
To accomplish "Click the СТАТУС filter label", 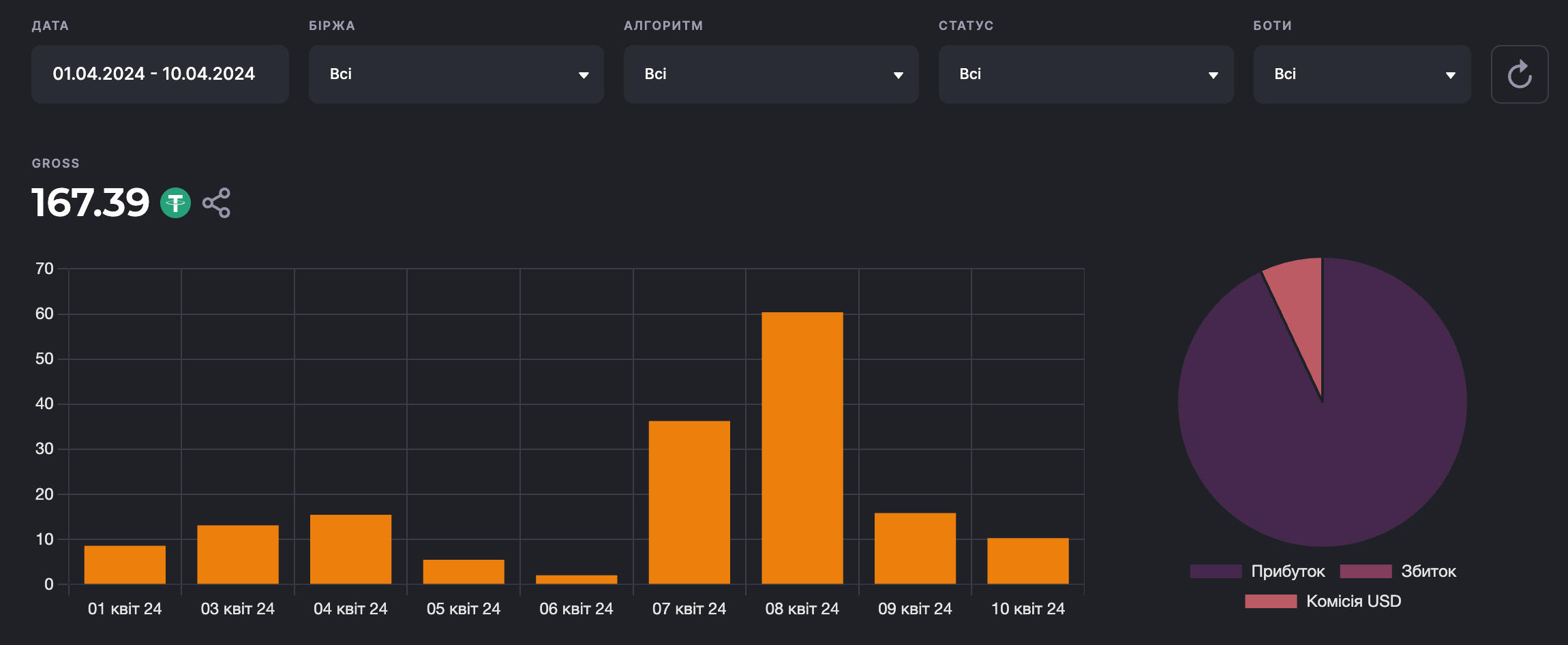I will [x=966, y=26].
